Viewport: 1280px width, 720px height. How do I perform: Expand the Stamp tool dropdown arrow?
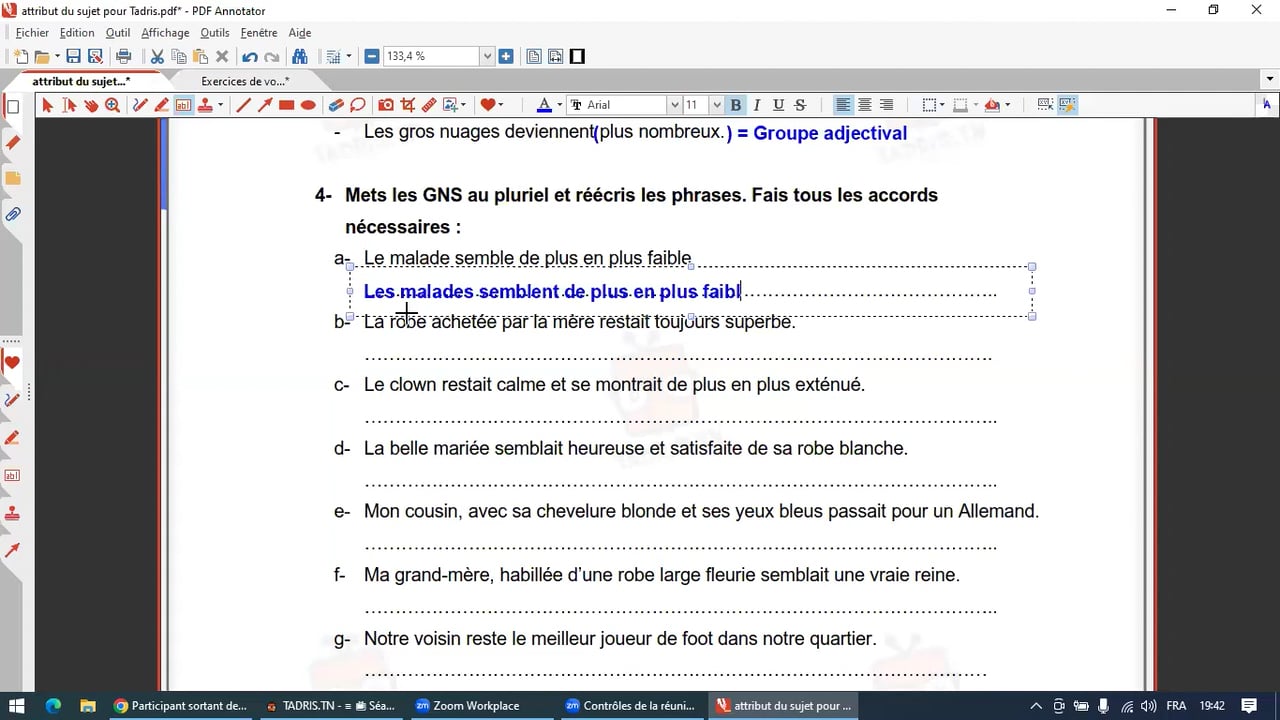(x=220, y=105)
